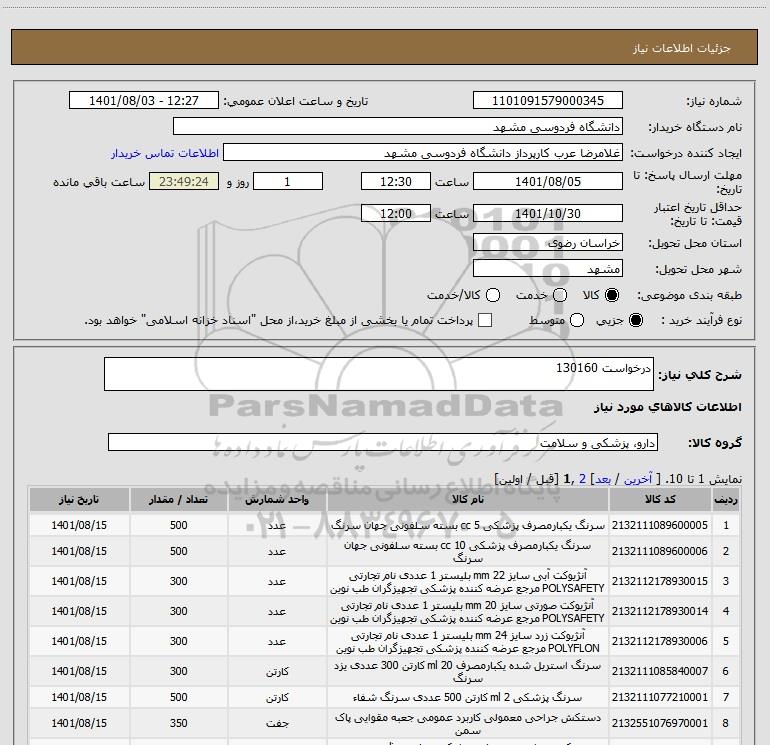
Task: Click the تعداد / مقدار column header
Action: point(179,499)
